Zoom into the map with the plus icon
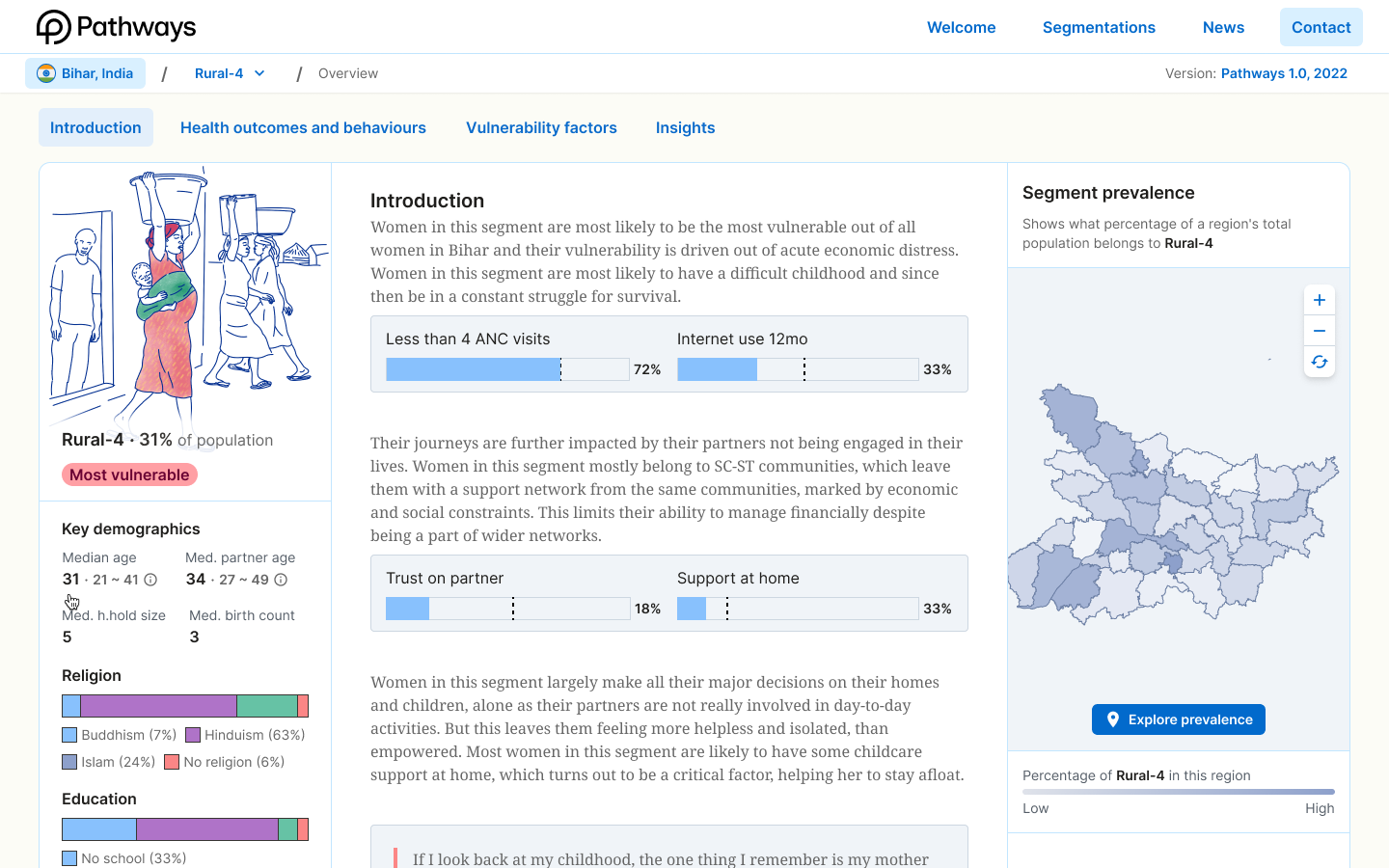The height and width of the screenshot is (868, 1389). pos(1319,299)
